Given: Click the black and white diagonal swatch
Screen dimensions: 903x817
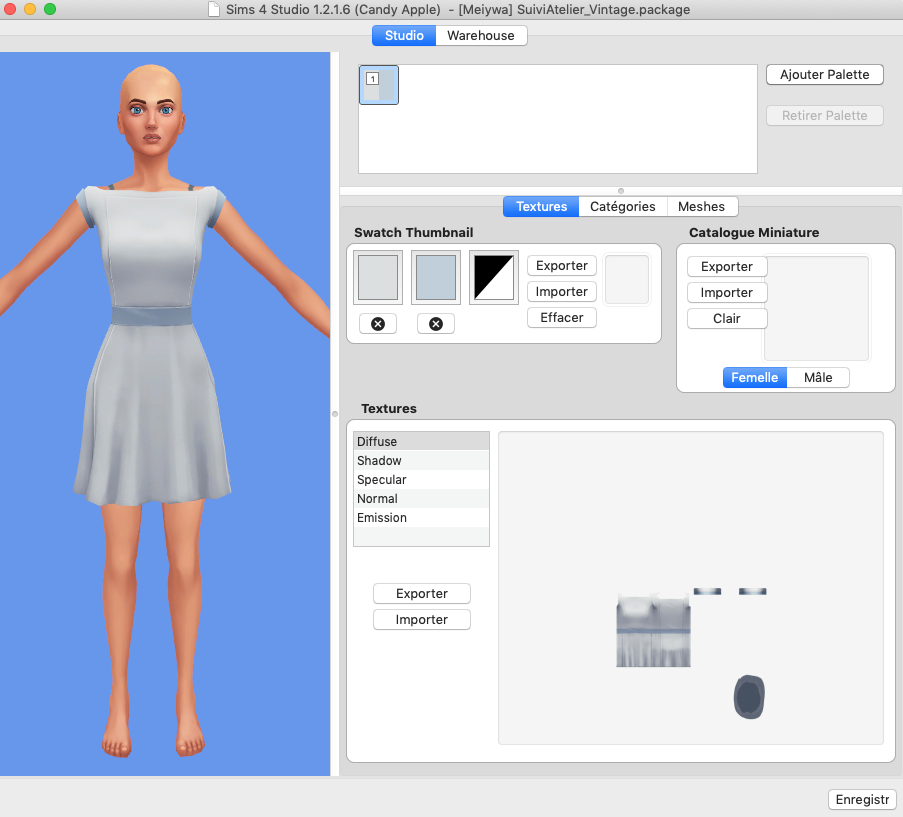Looking at the screenshot, I should [x=494, y=277].
